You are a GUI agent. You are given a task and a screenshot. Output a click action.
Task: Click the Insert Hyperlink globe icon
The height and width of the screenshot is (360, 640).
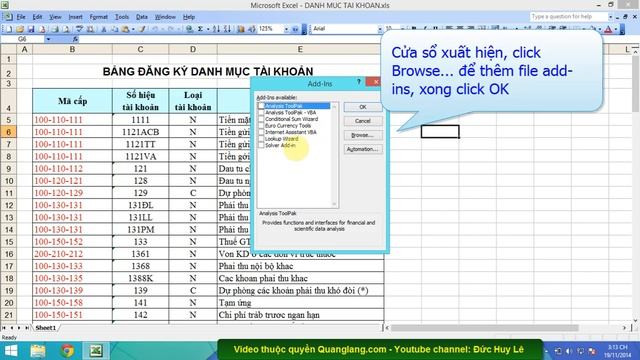point(189,29)
